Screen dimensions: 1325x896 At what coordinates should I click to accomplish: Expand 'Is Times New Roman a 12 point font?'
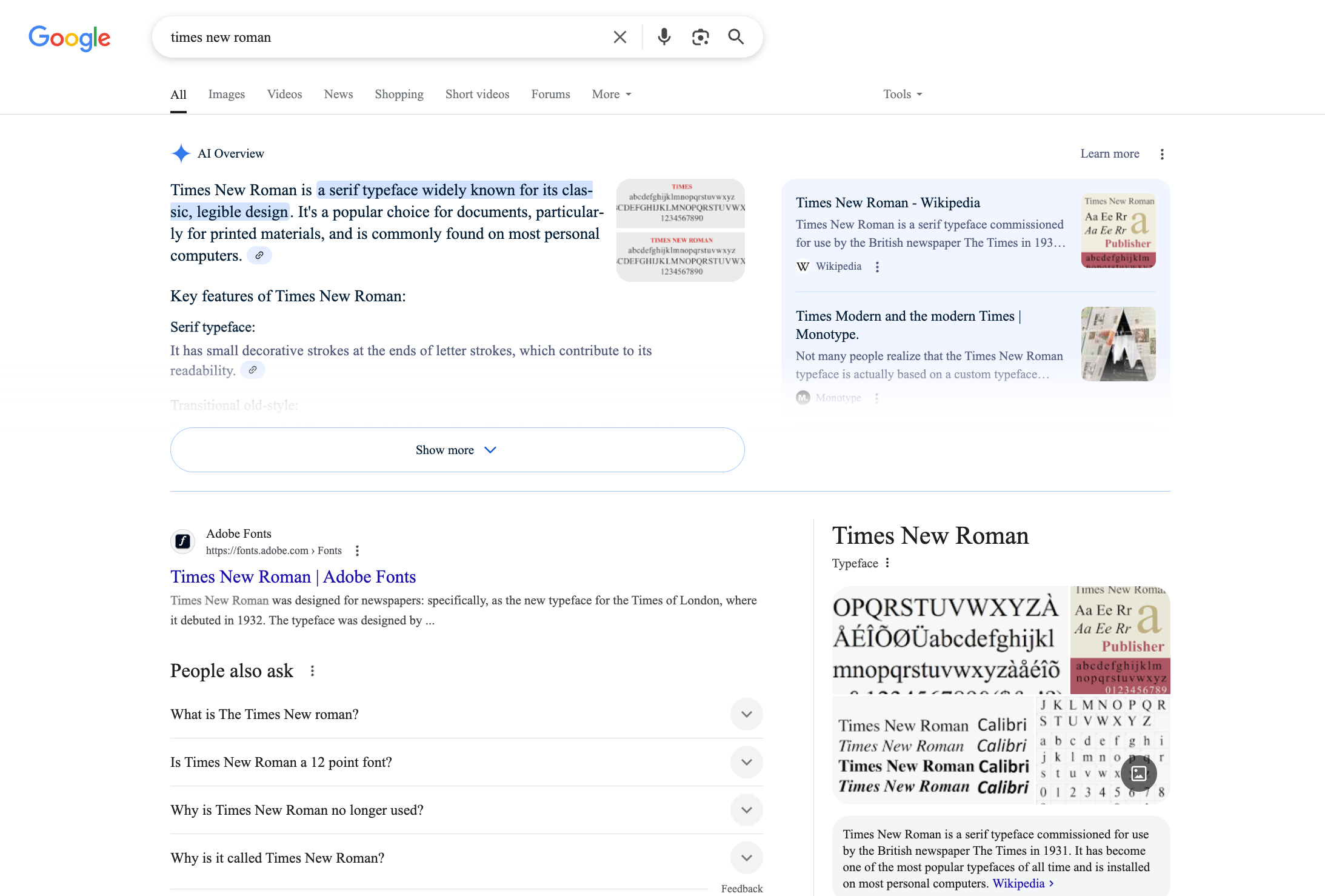click(x=466, y=762)
